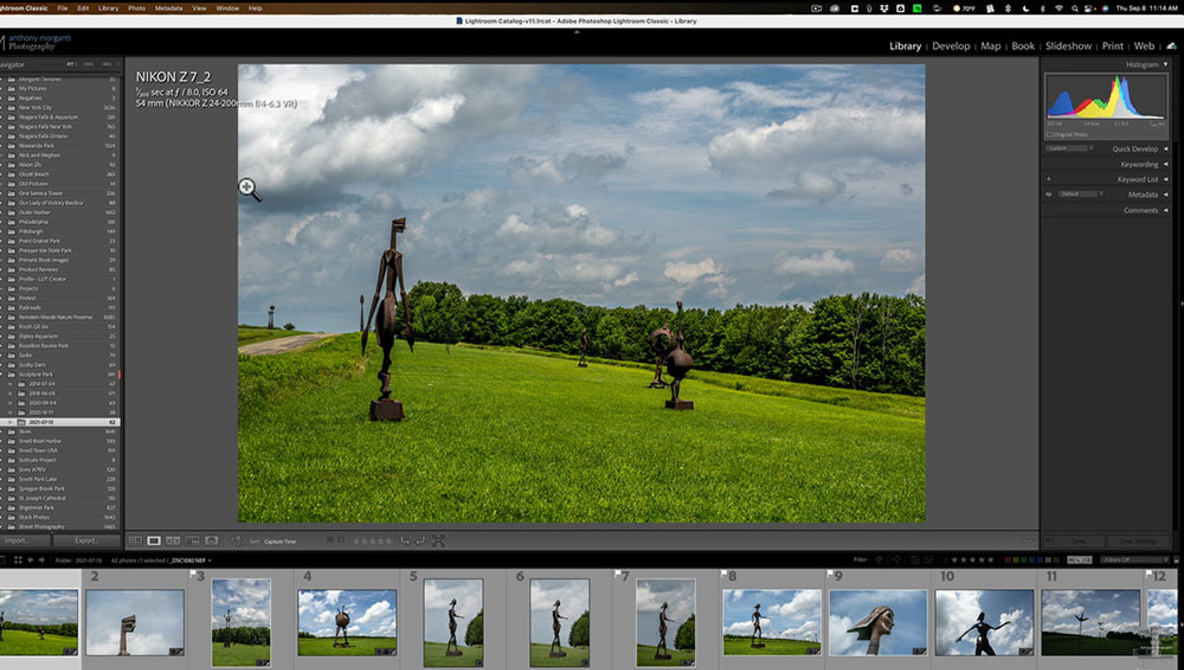Switch to the Develop module
The width and height of the screenshot is (1184, 670).
click(951, 46)
